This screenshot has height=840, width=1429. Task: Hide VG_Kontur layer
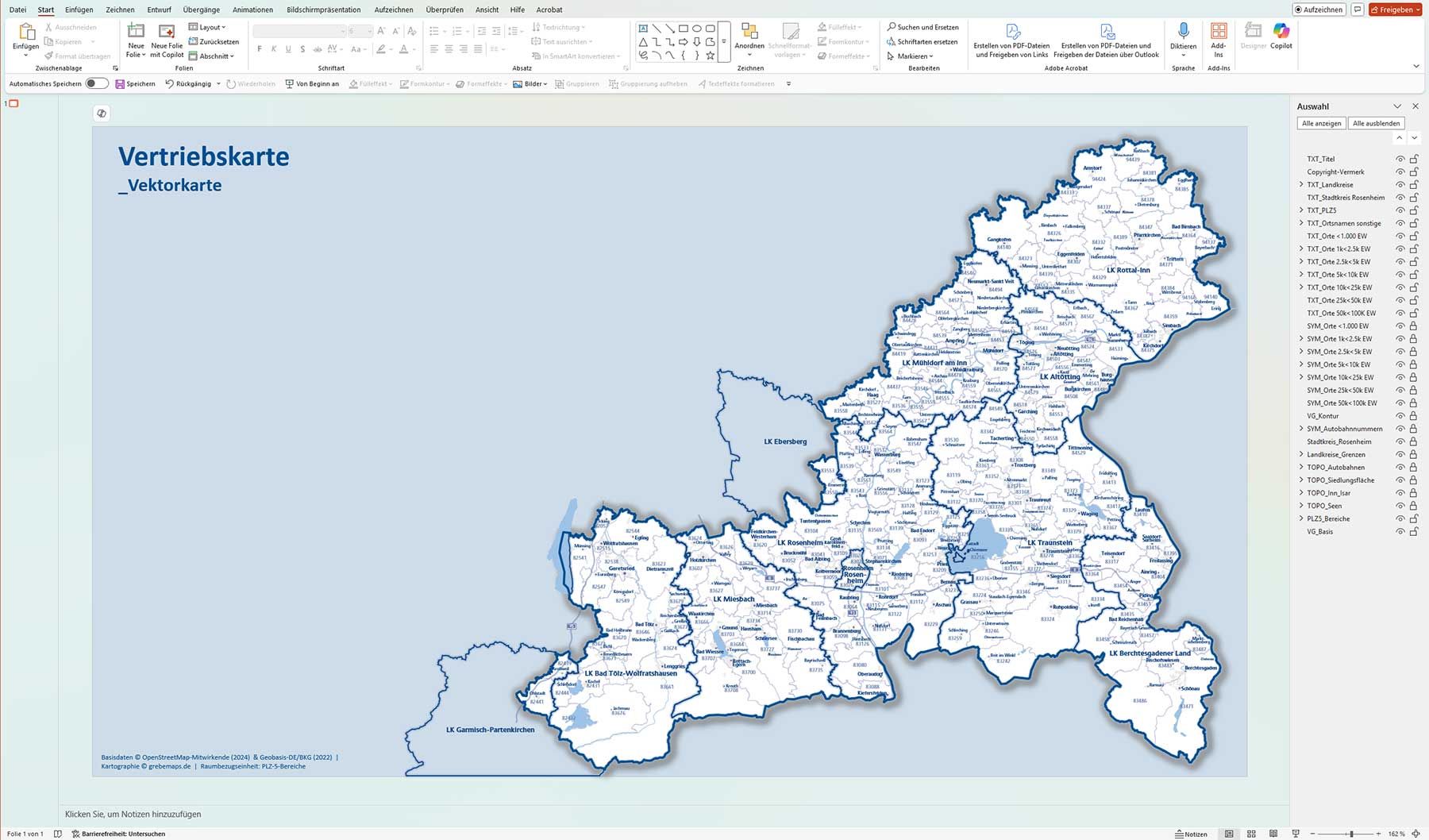[1400, 416]
